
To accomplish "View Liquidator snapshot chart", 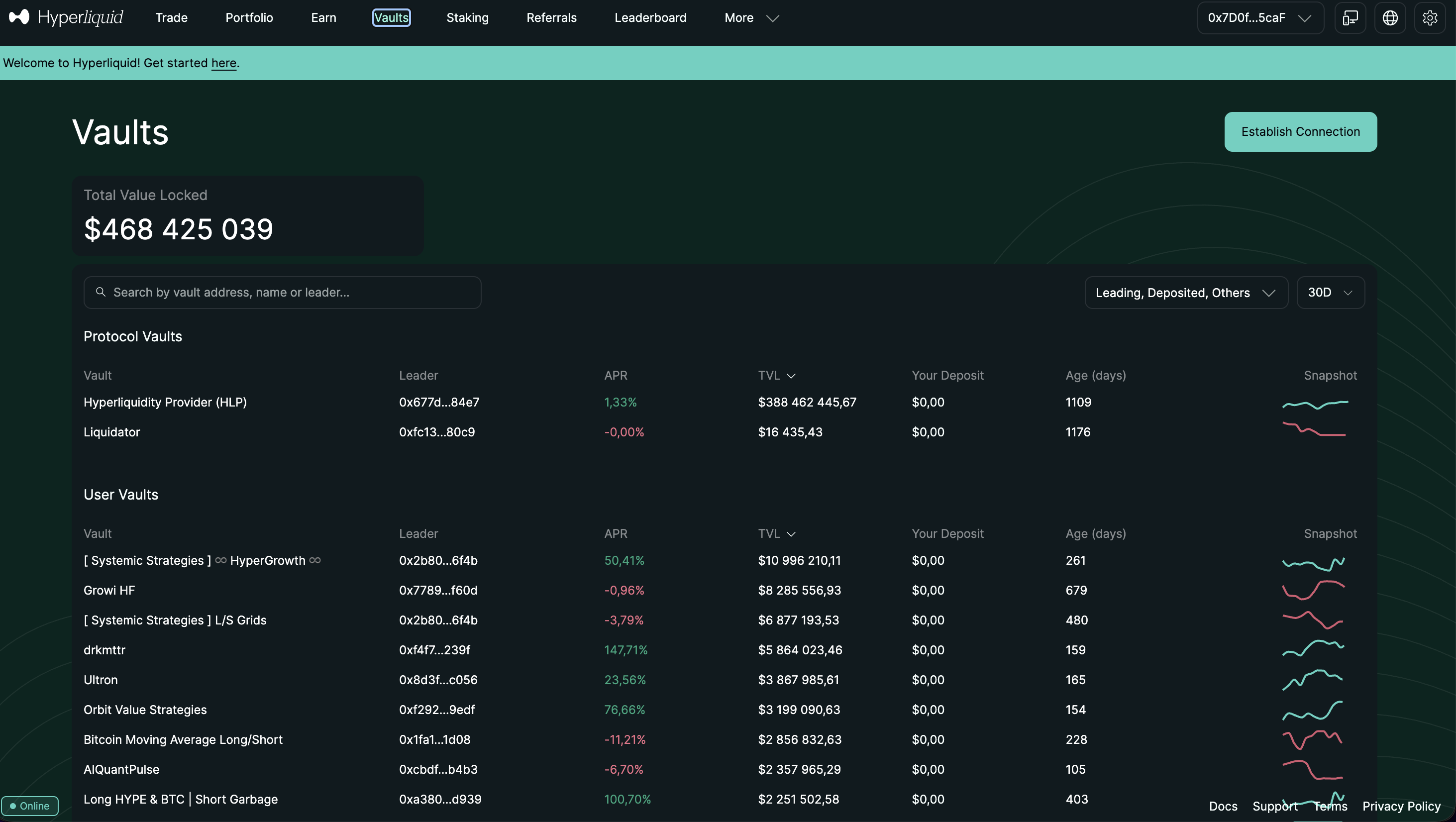I will point(1314,429).
